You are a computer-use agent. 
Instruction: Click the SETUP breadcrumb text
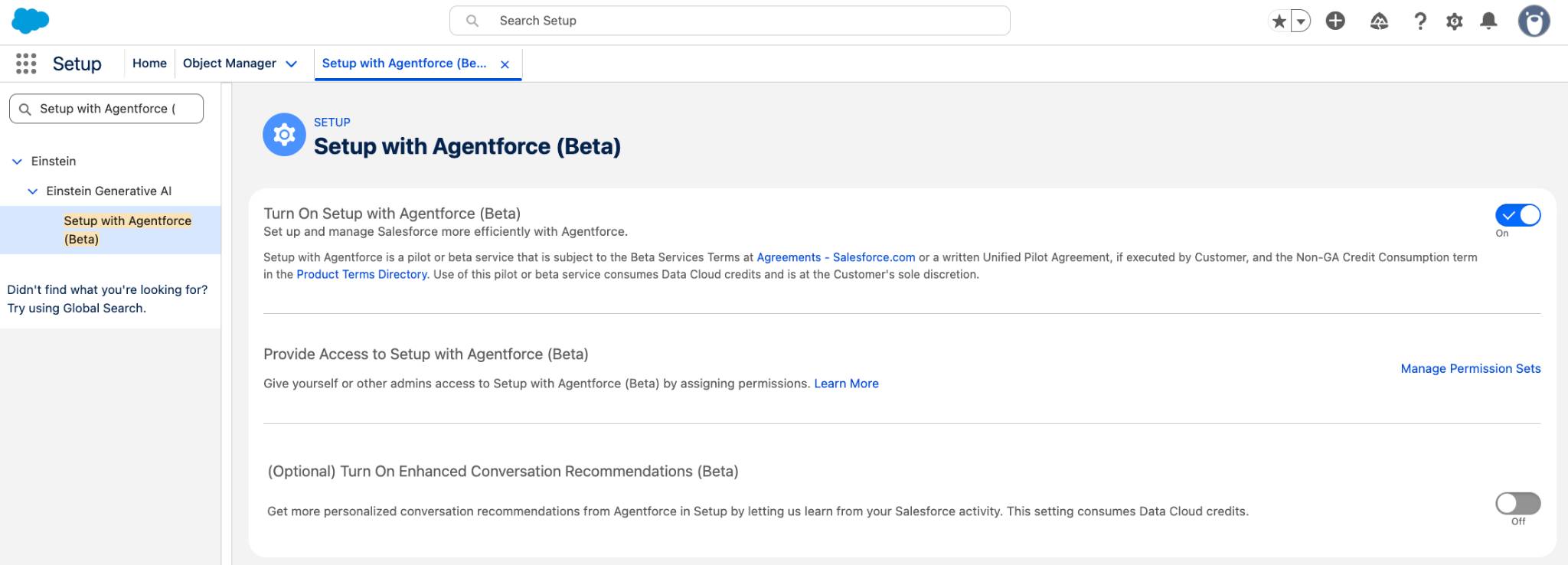[332, 122]
